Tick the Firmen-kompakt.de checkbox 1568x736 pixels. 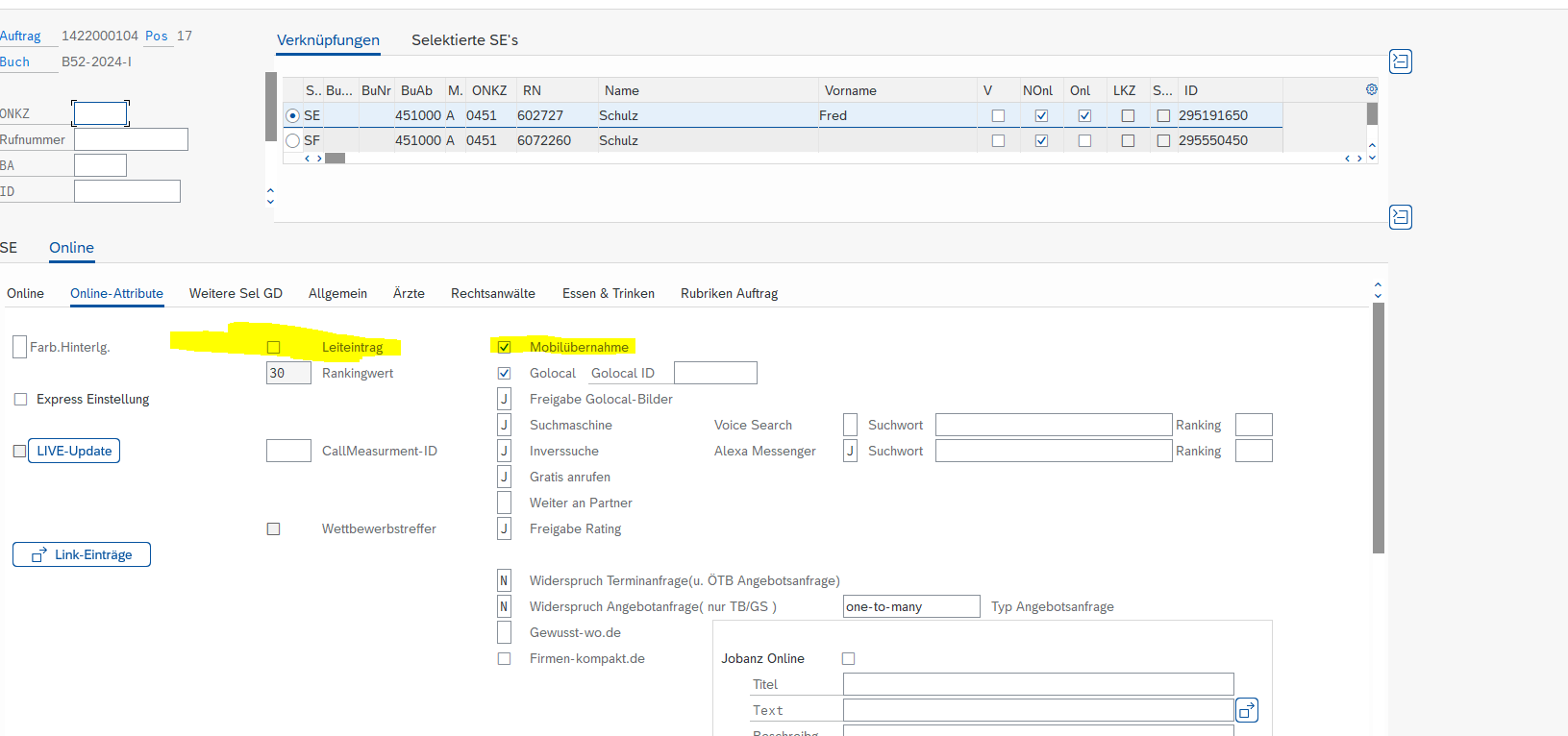[504, 658]
